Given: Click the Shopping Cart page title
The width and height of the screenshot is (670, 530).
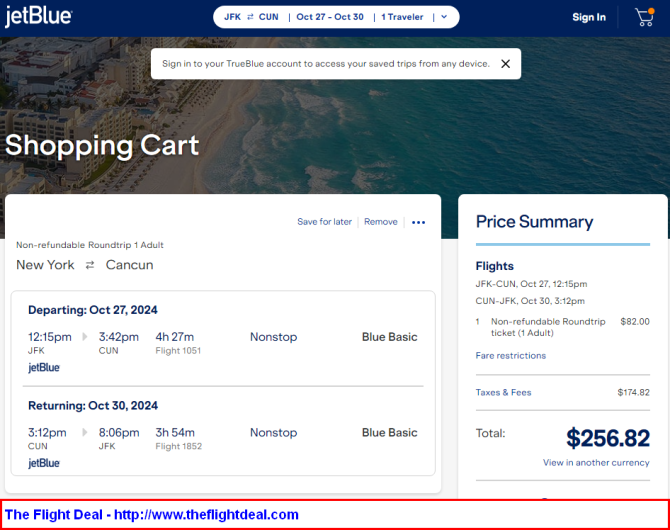Looking at the screenshot, I should (x=102, y=145).
